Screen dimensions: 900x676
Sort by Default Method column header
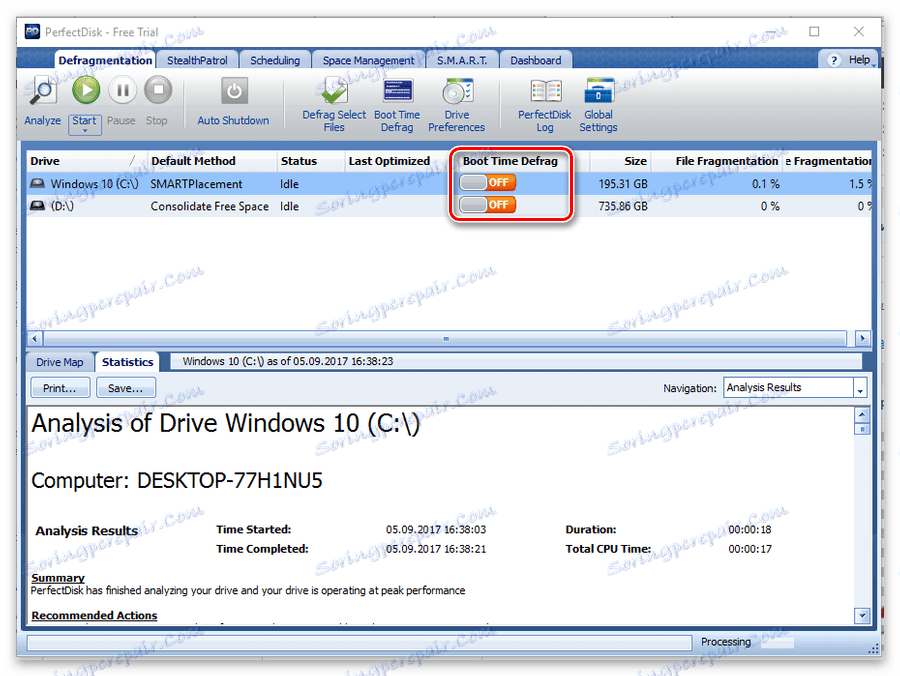(211, 161)
